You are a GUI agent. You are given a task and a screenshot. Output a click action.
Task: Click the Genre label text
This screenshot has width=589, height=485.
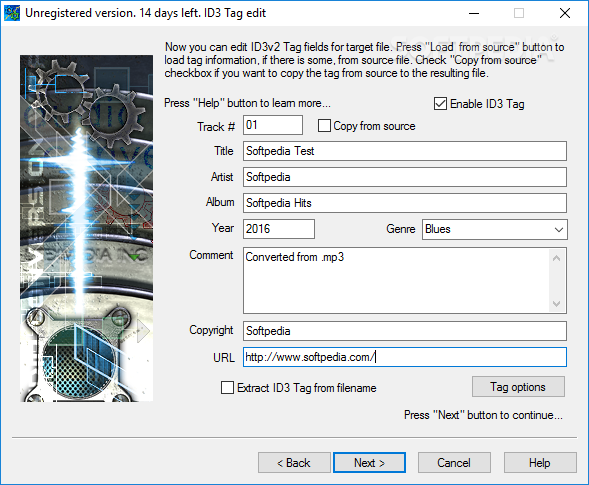click(400, 229)
